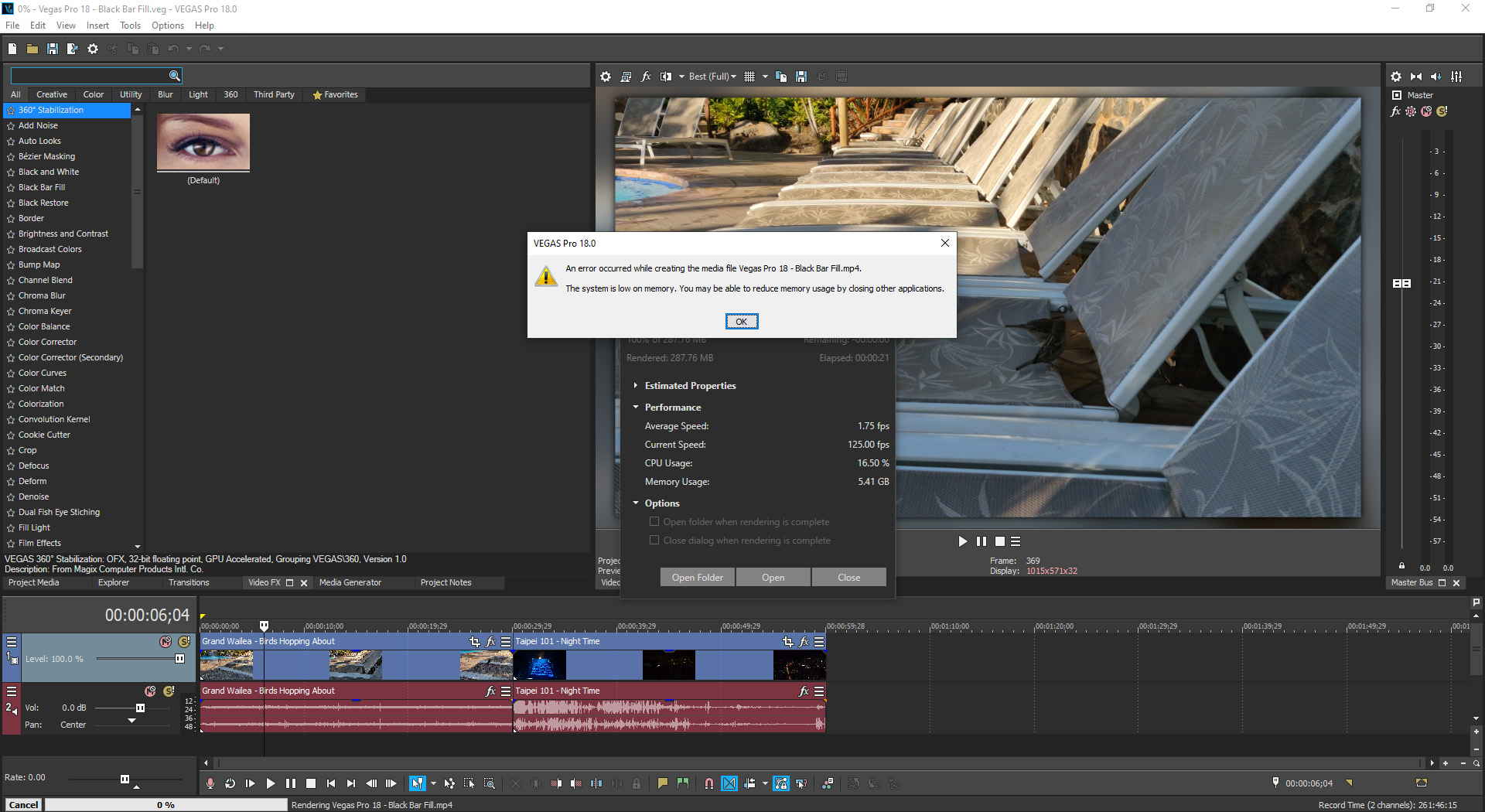The image size is (1485, 812).
Task: Enable Close dialog when rendering is complete
Action: click(x=654, y=541)
